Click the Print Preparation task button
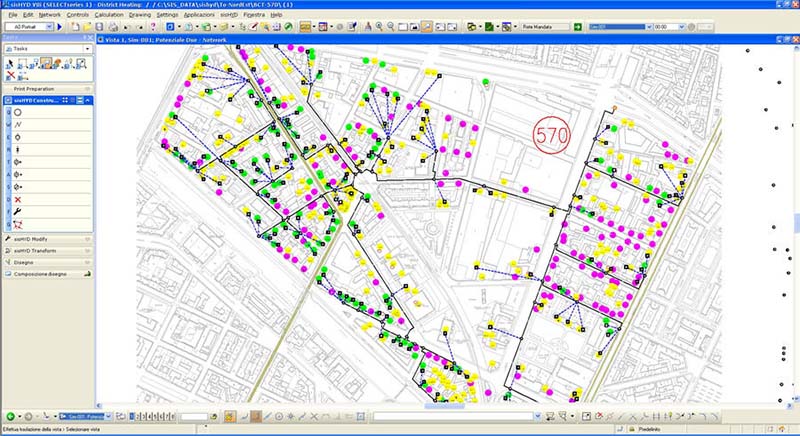The height and width of the screenshot is (436, 800). (48, 89)
